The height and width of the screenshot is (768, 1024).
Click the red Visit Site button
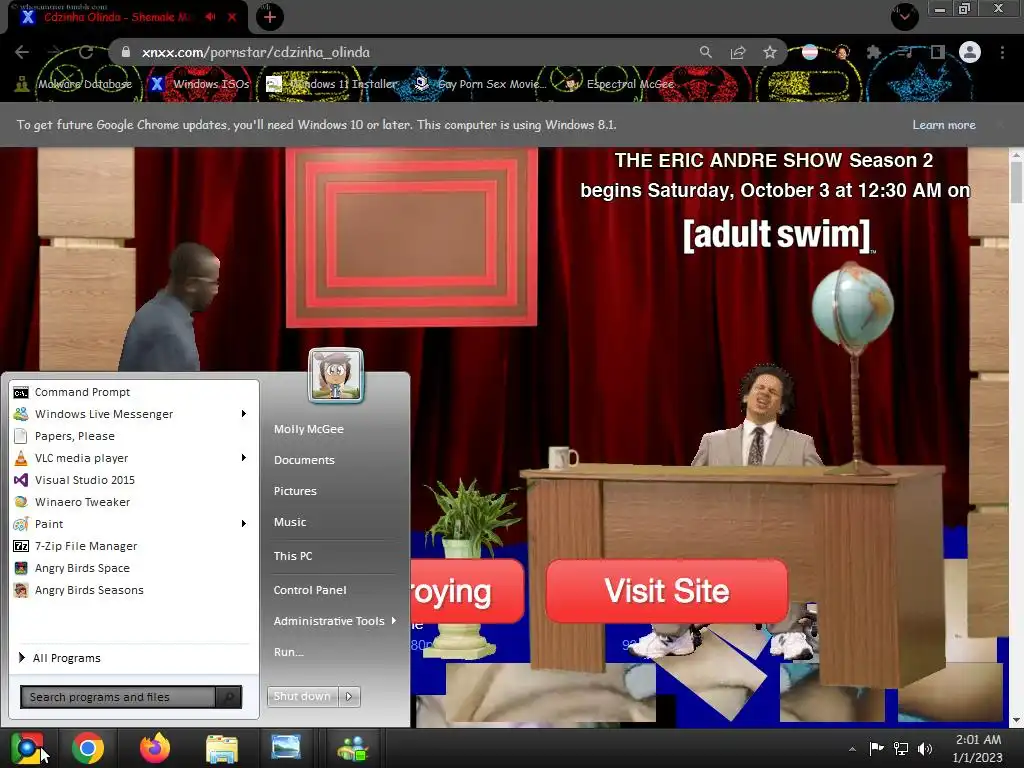(x=667, y=591)
